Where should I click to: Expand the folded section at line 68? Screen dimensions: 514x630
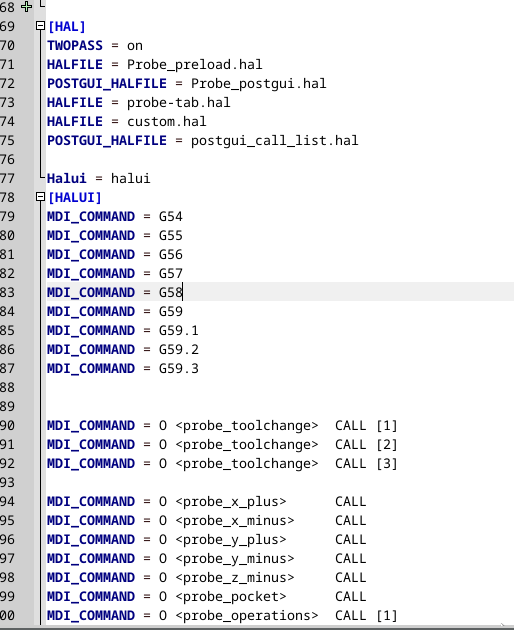(27, 7)
